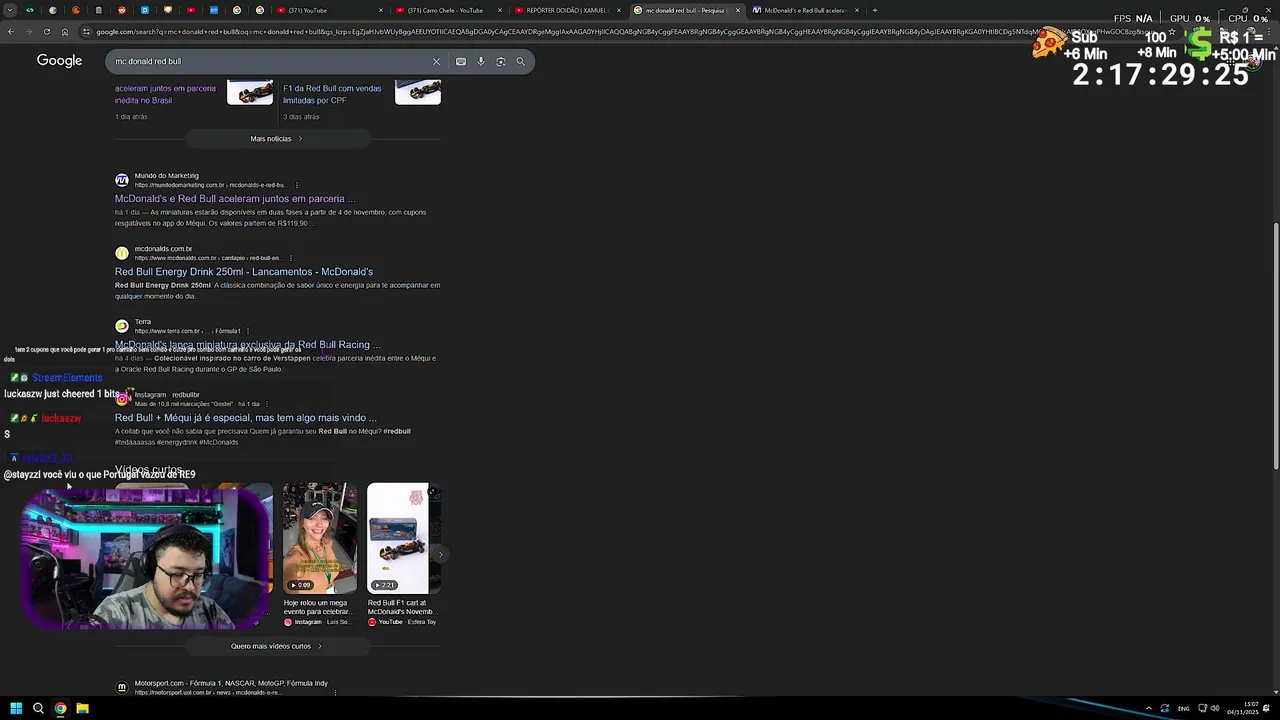Viewport: 1280px width, 720px height.
Task: Start voice search with microphone icon
Action: (481, 61)
